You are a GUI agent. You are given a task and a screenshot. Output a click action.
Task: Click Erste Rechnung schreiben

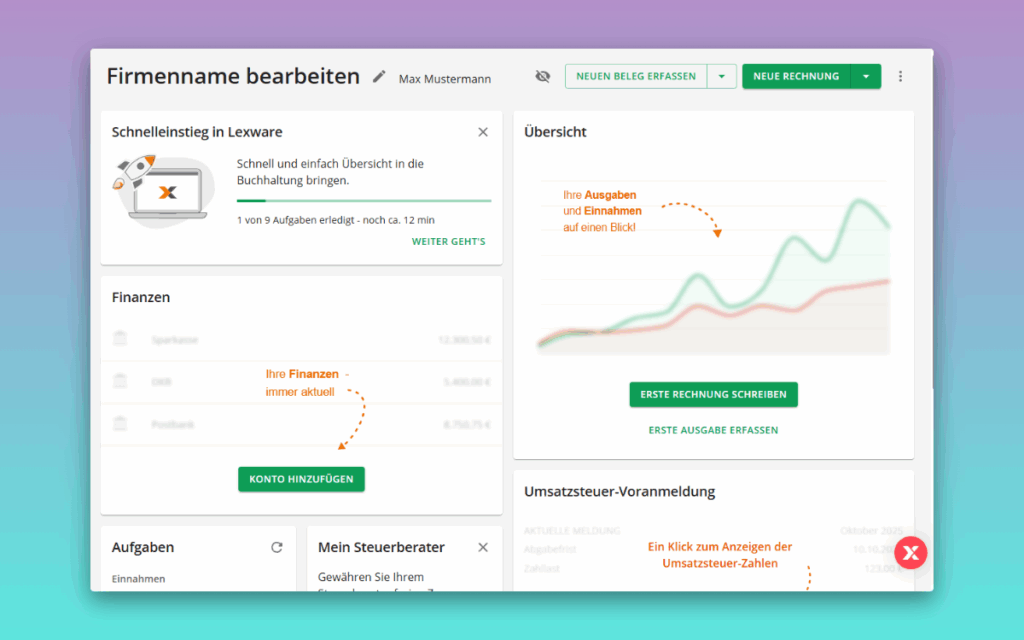[713, 395]
